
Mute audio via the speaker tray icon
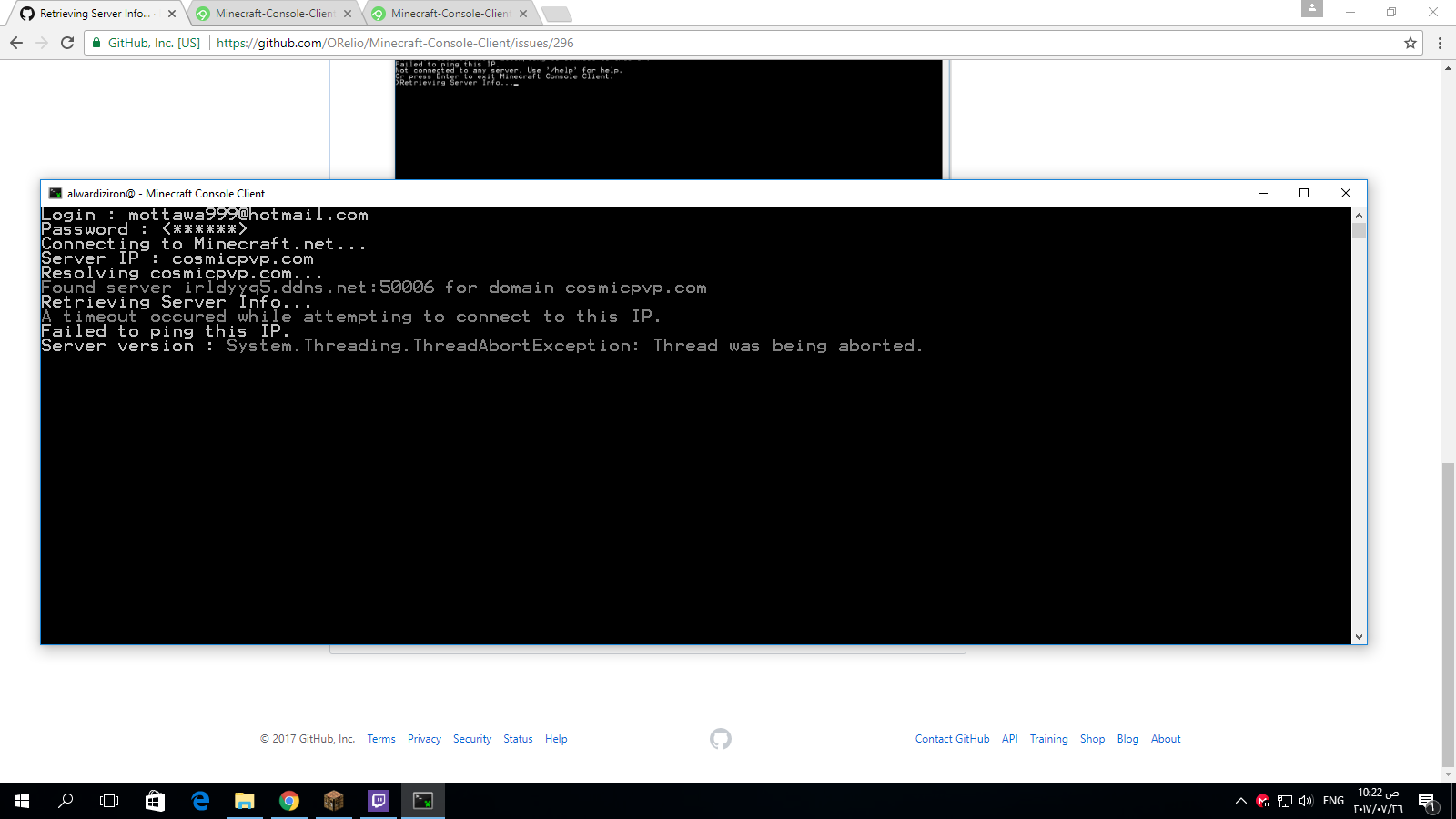[x=1307, y=802]
